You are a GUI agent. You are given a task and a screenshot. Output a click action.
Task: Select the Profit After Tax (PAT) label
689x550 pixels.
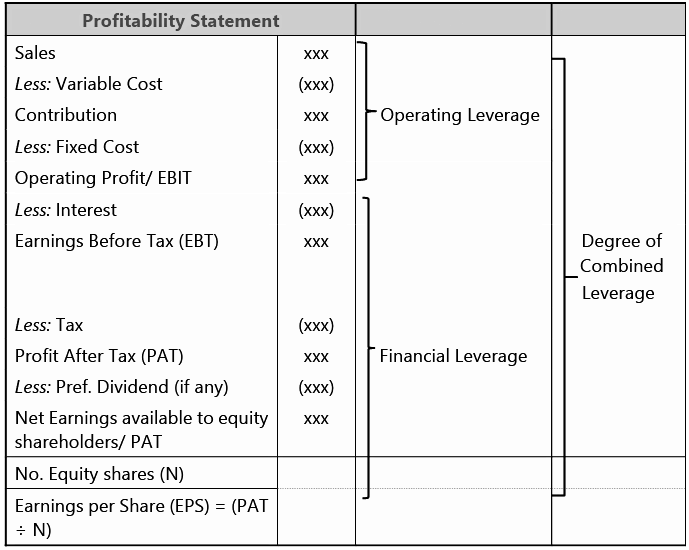(99, 356)
